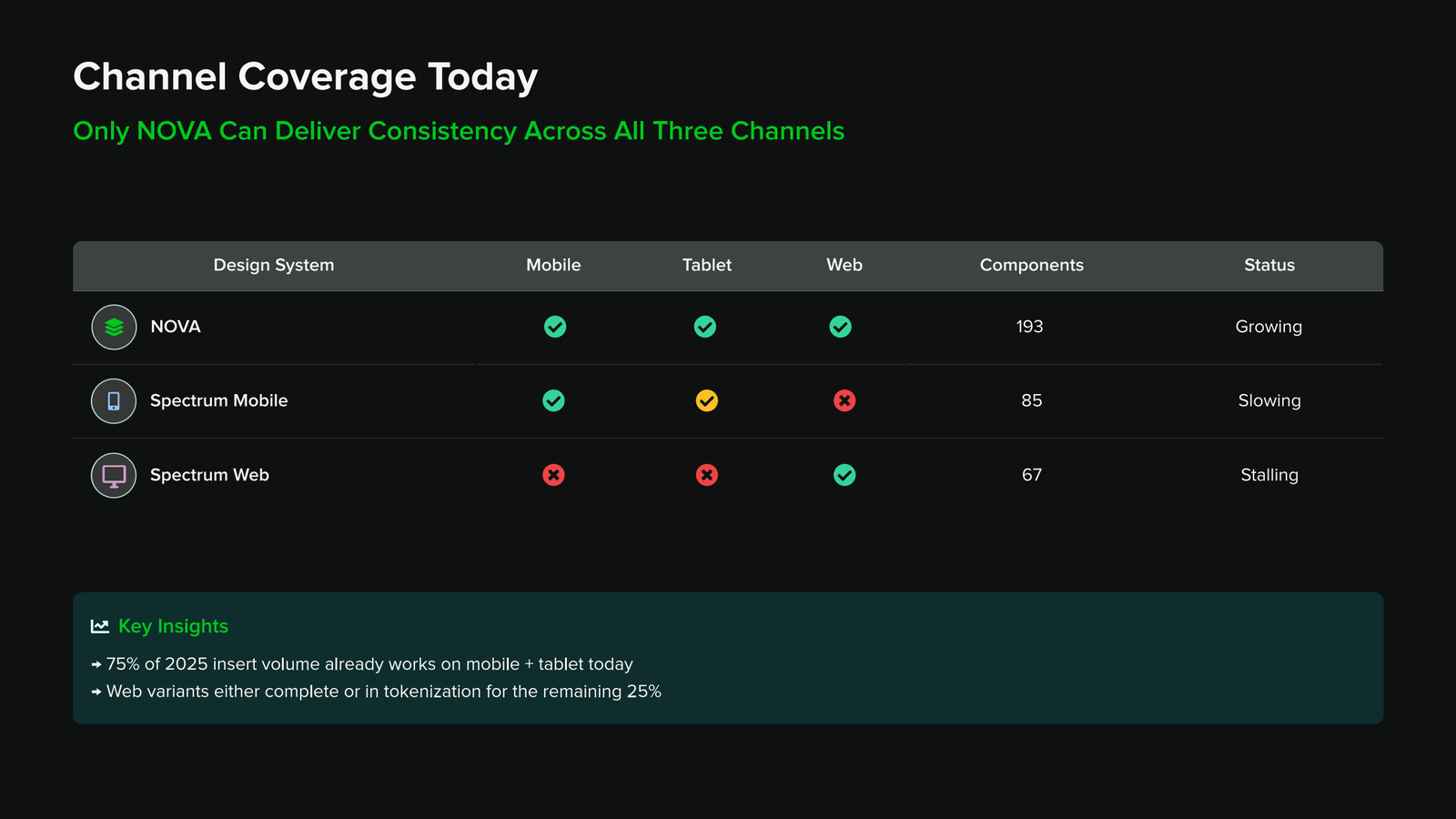Click NOVA's green Tablet checkmark
This screenshot has width=1456, height=819.
[705, 327]
